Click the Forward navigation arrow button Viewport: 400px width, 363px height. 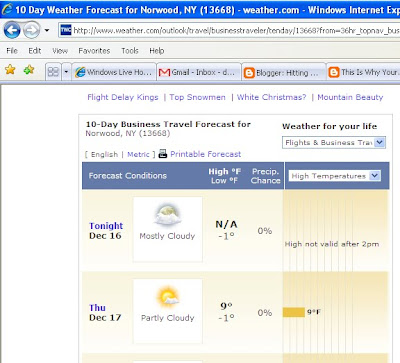tap(32, 30)
